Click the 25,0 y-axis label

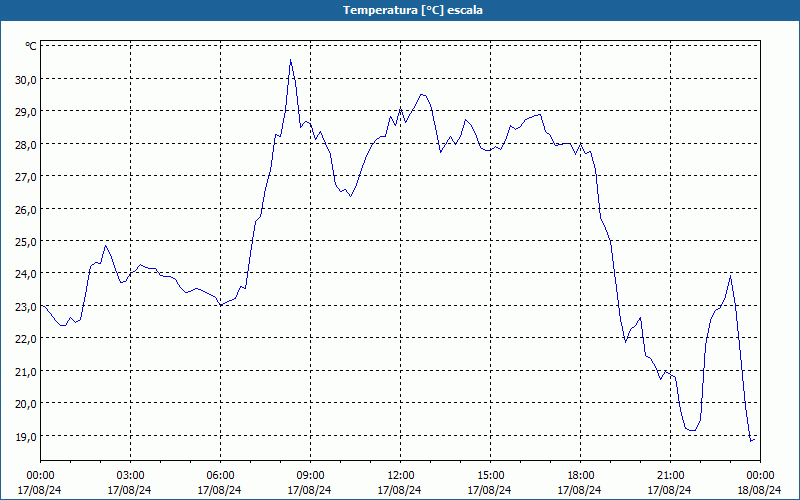26,241
